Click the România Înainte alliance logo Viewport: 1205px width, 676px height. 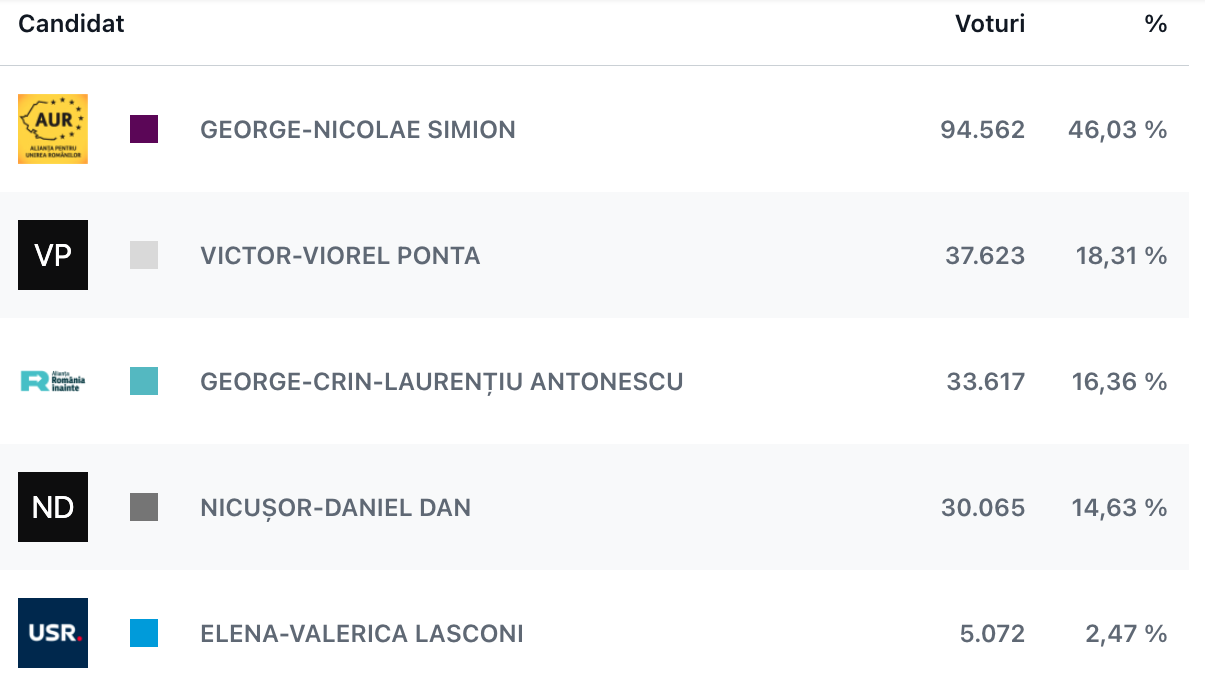(x=53, y=381)
